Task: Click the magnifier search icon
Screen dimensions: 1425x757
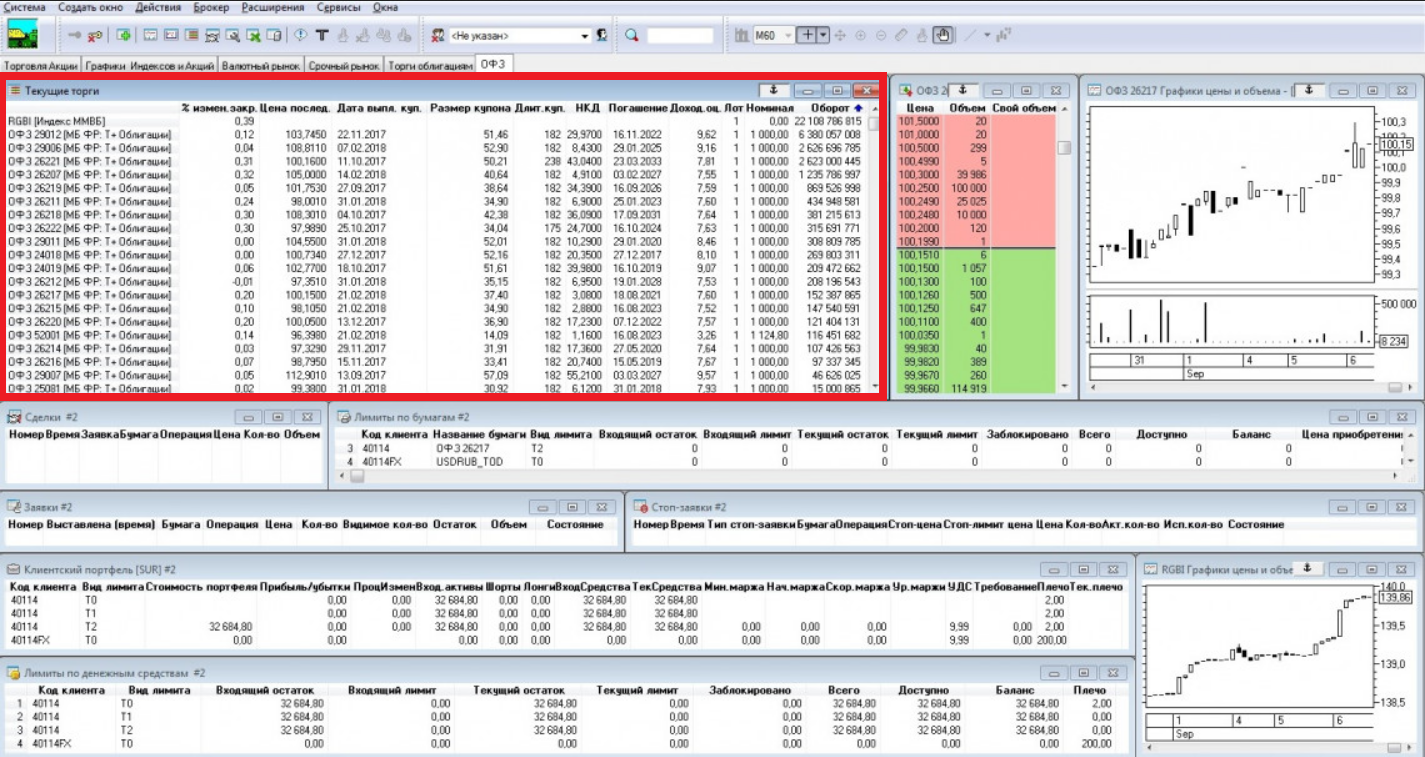Action: point(632,36)
